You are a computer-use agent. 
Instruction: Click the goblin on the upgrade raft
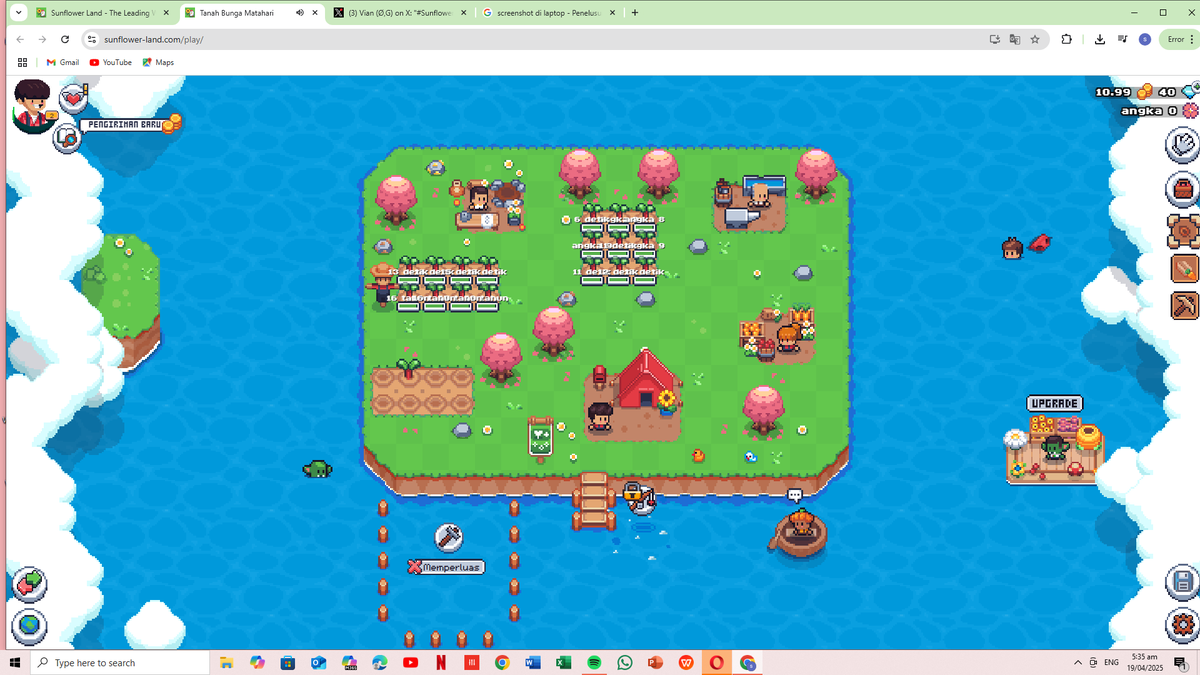coord(1054,448)
